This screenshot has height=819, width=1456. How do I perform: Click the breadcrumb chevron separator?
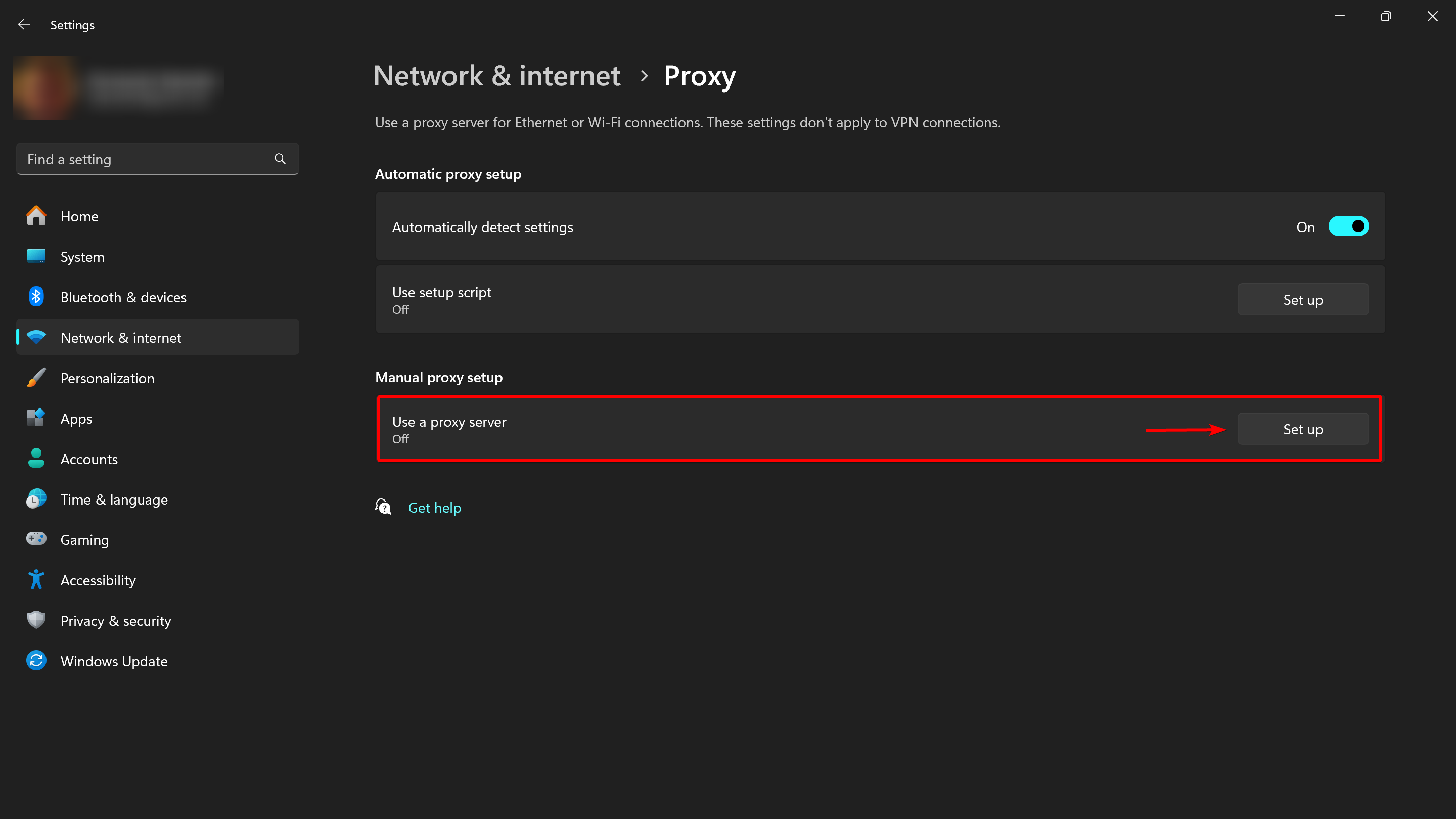(644, 76)
